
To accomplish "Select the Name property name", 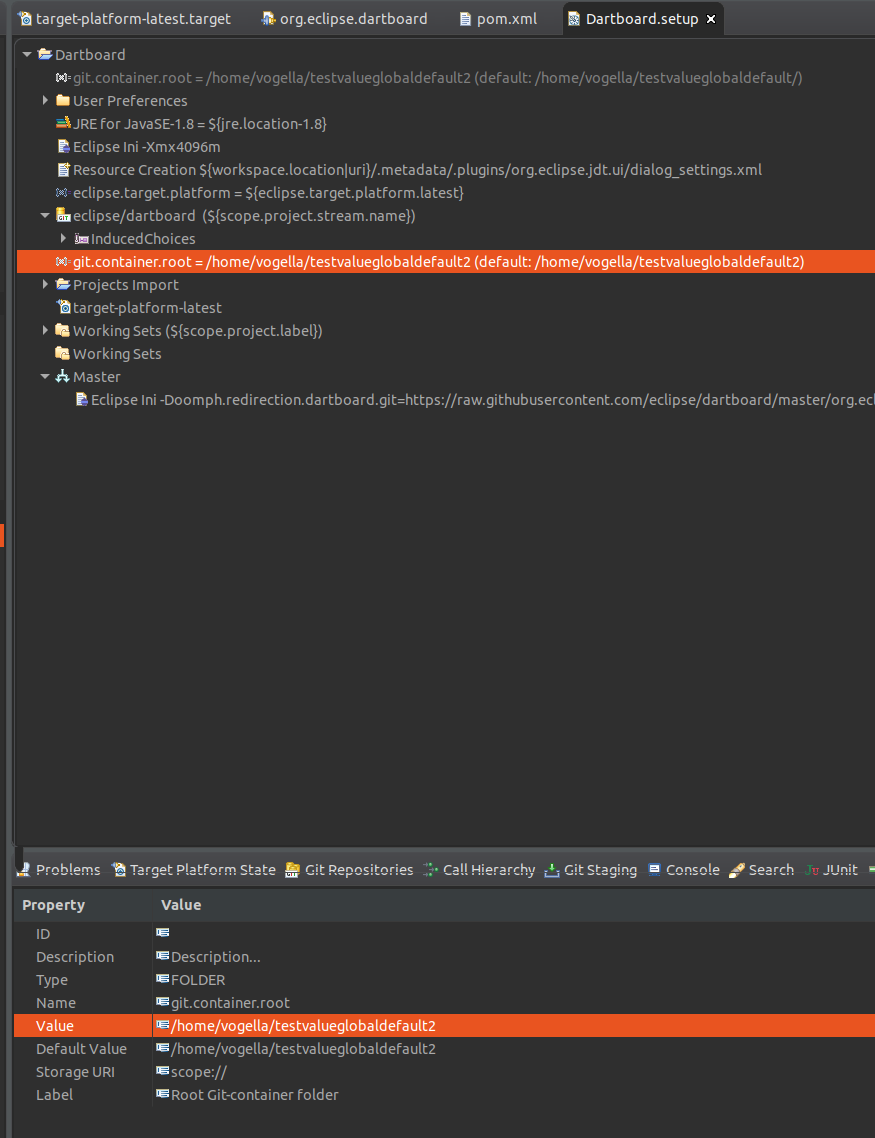I will coord(56,1003).
